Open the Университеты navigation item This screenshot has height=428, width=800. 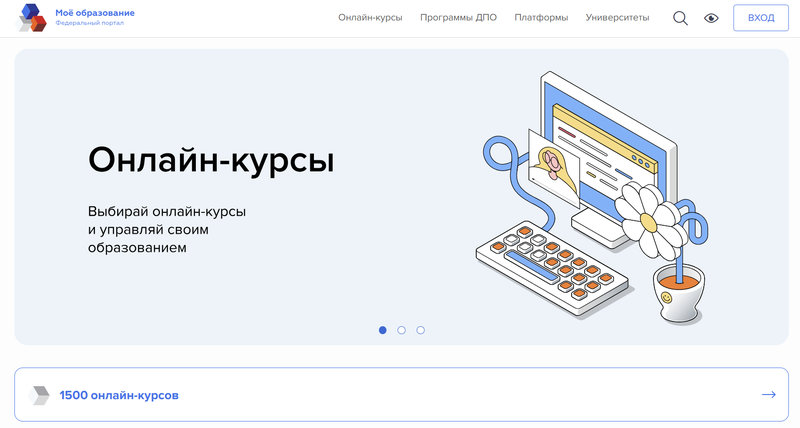coord(617,18)
